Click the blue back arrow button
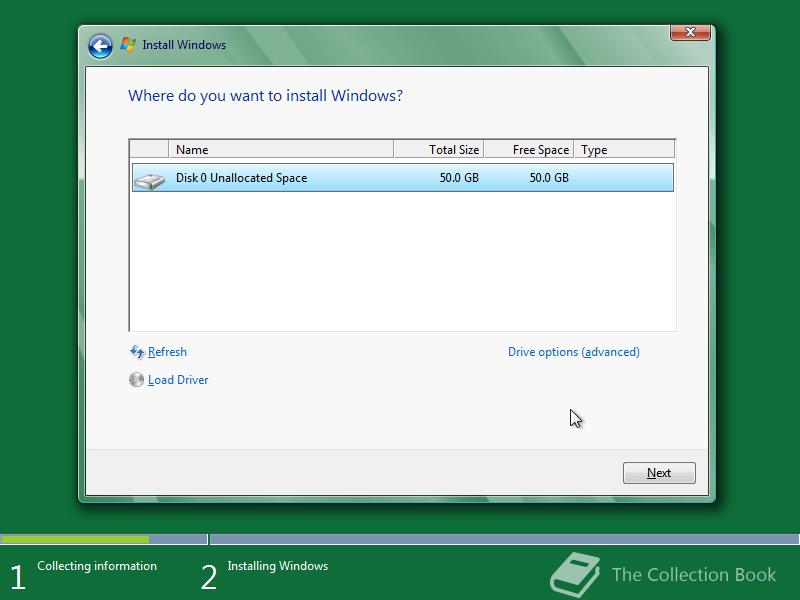 [100, 46]
